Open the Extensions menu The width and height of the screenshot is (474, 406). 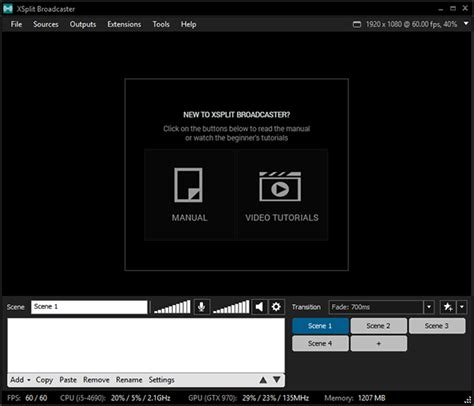click(x=124, y=24)
